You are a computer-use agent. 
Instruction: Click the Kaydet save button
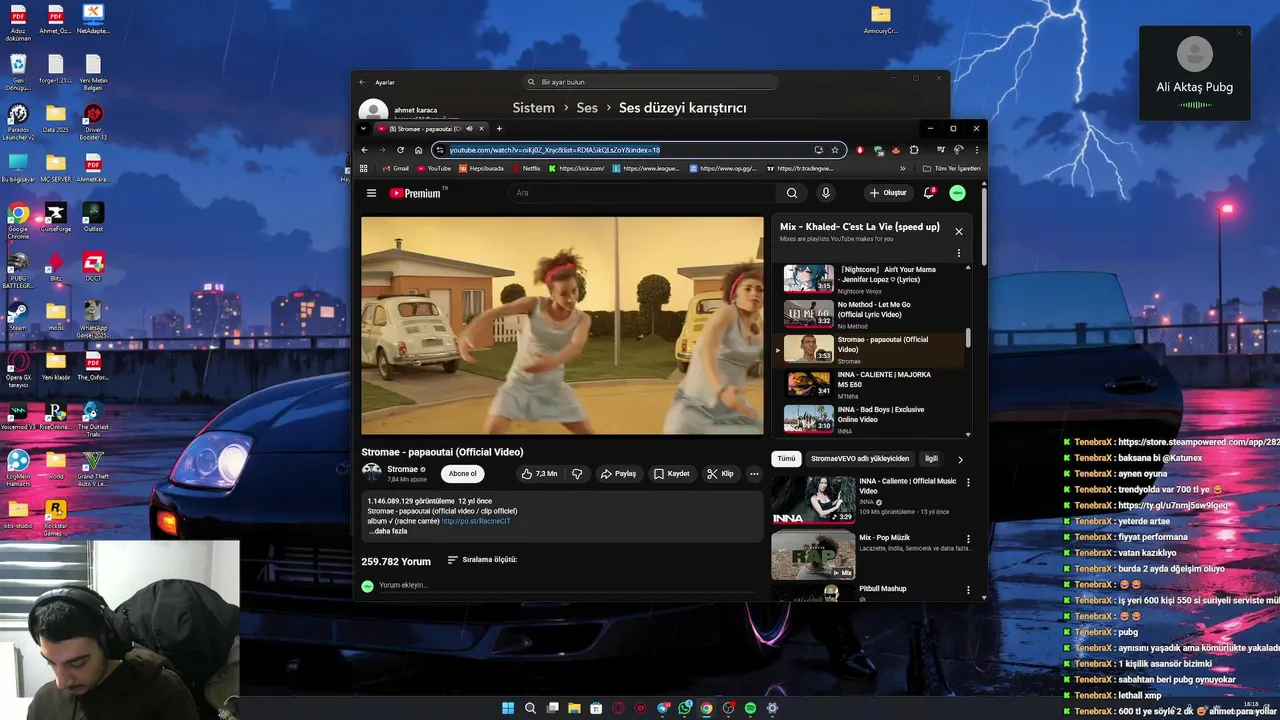coord(672,474)
